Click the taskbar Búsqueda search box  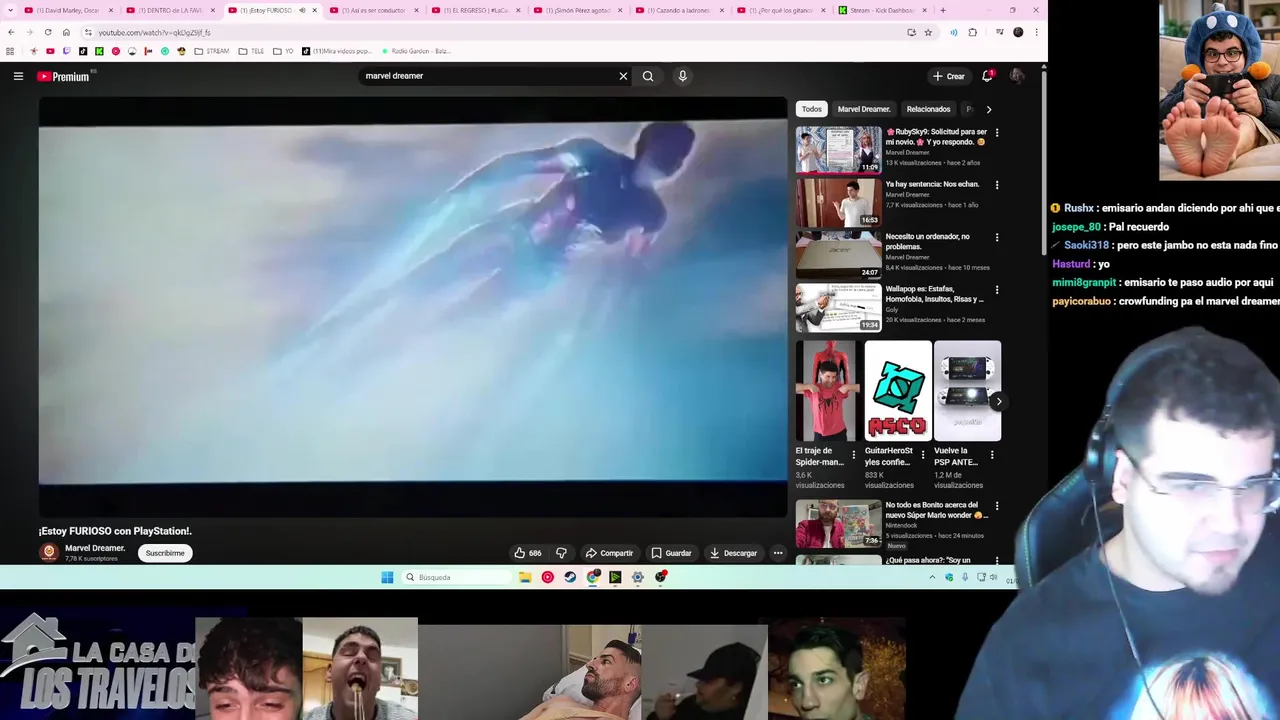click(x=455, y=577)
